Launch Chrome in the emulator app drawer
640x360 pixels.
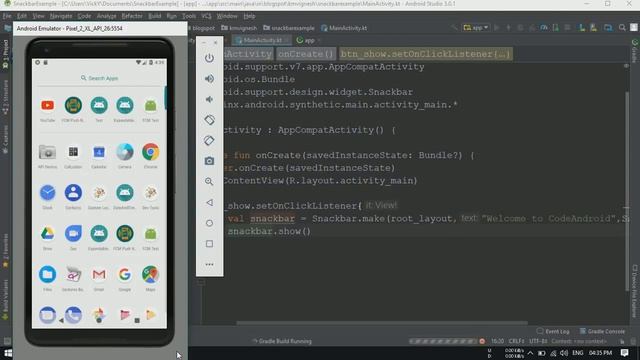click(x=151, y=152)
